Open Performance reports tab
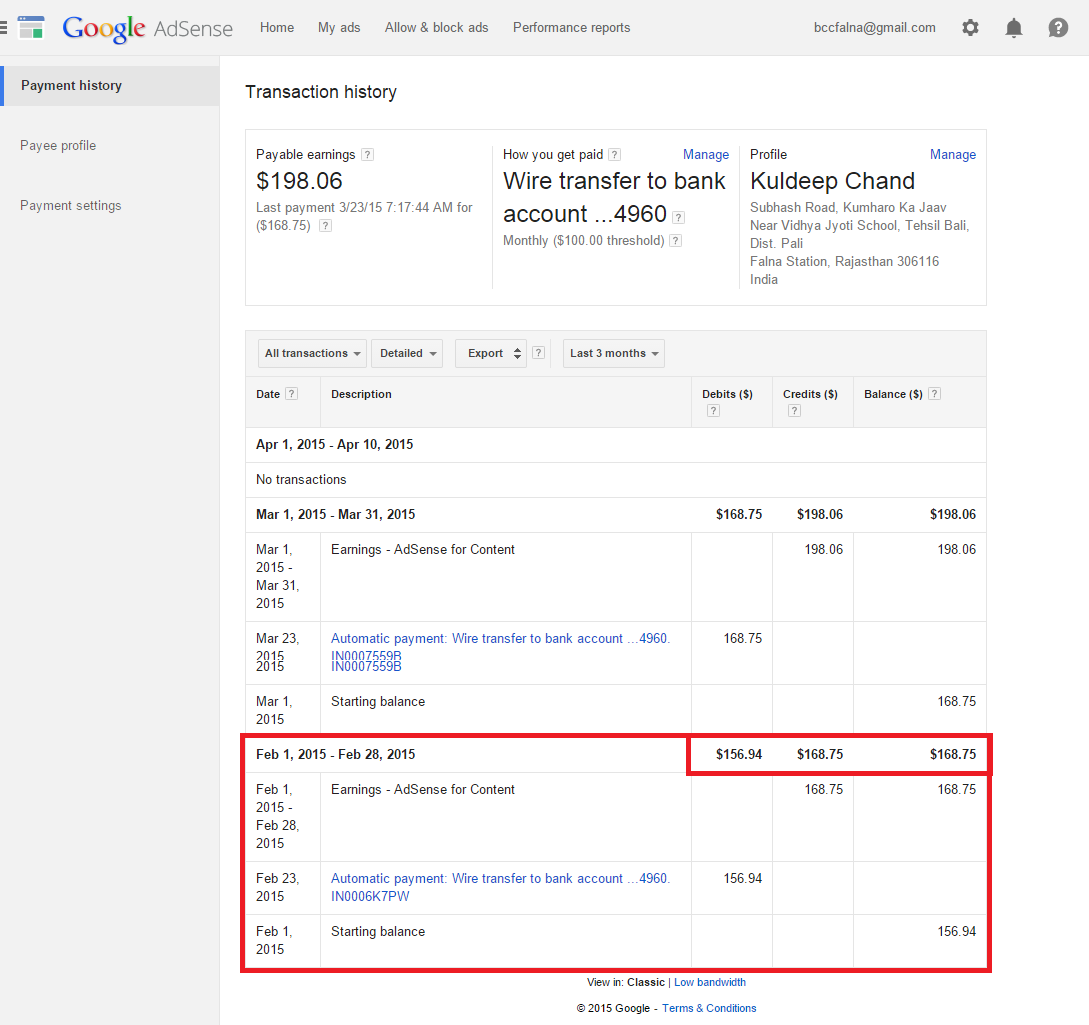Image resolution: width=1089 pixels, height=1025 pixels. click(572, 28)
